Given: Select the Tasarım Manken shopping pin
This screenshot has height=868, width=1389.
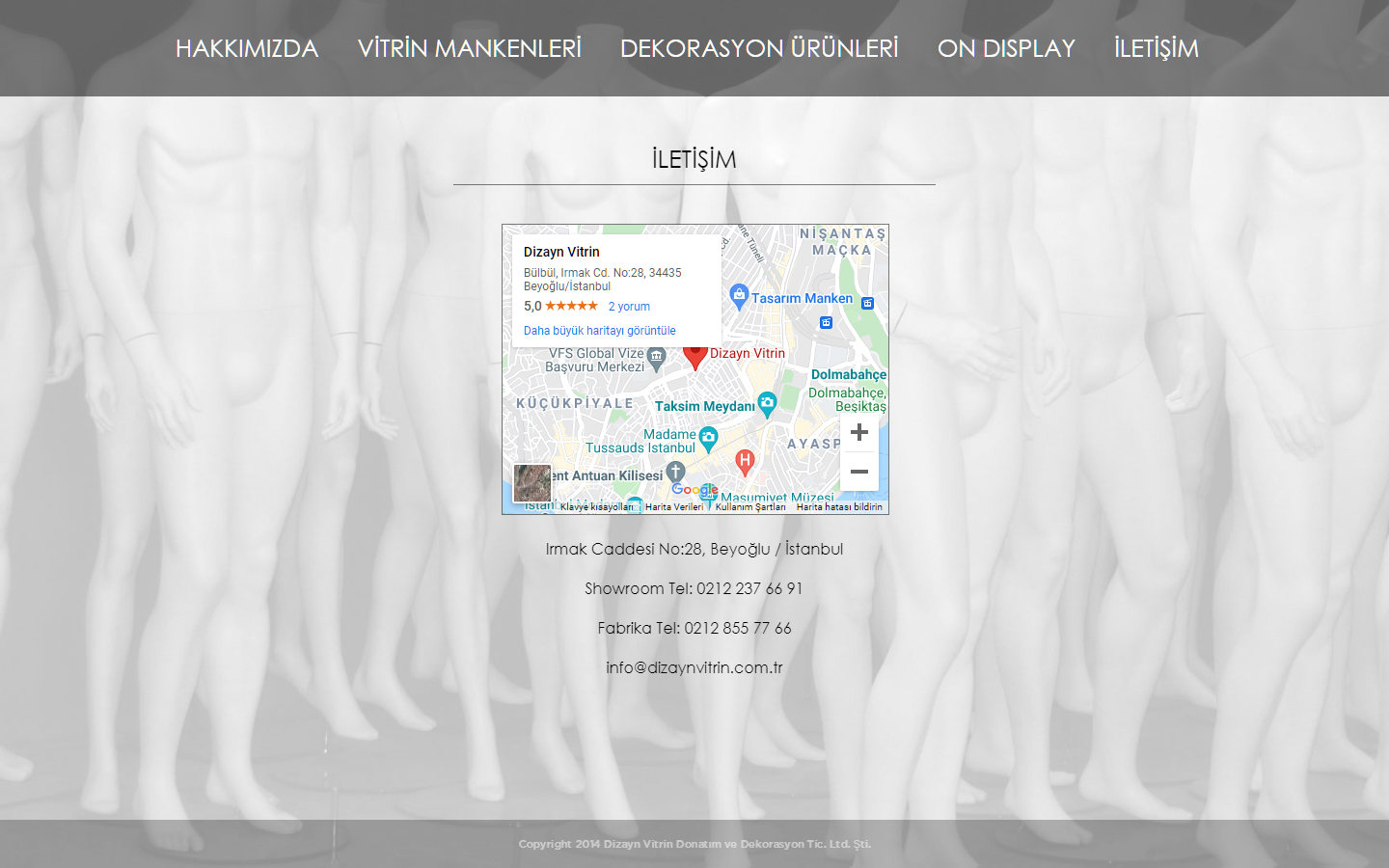Looking at the screenshot, I should click(x=740, y=296).
